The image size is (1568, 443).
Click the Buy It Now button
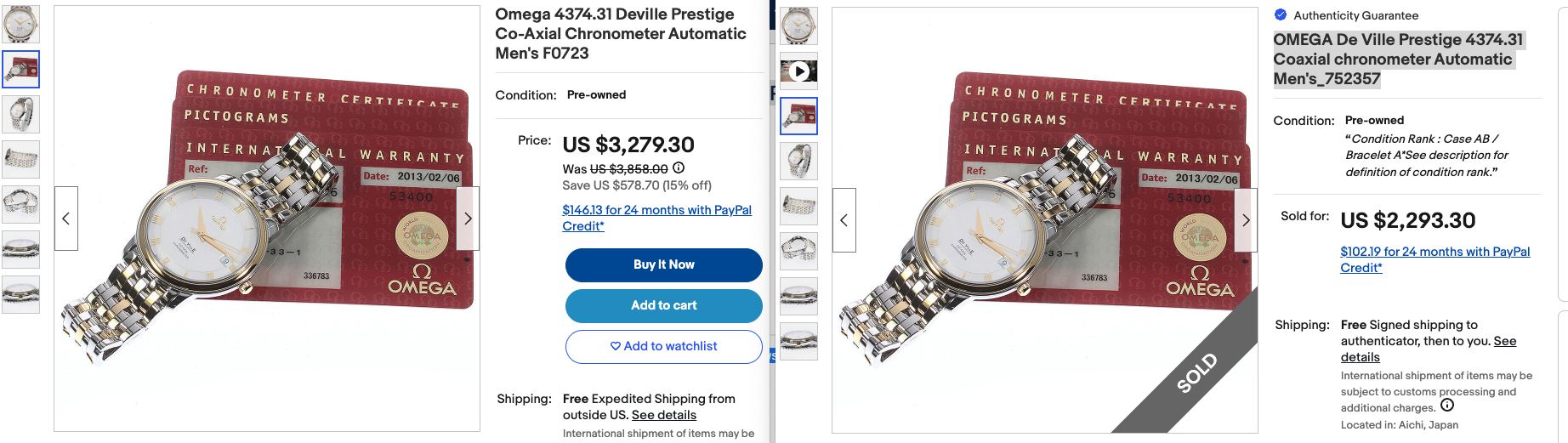pyautogui.click(x=663, y=264)
